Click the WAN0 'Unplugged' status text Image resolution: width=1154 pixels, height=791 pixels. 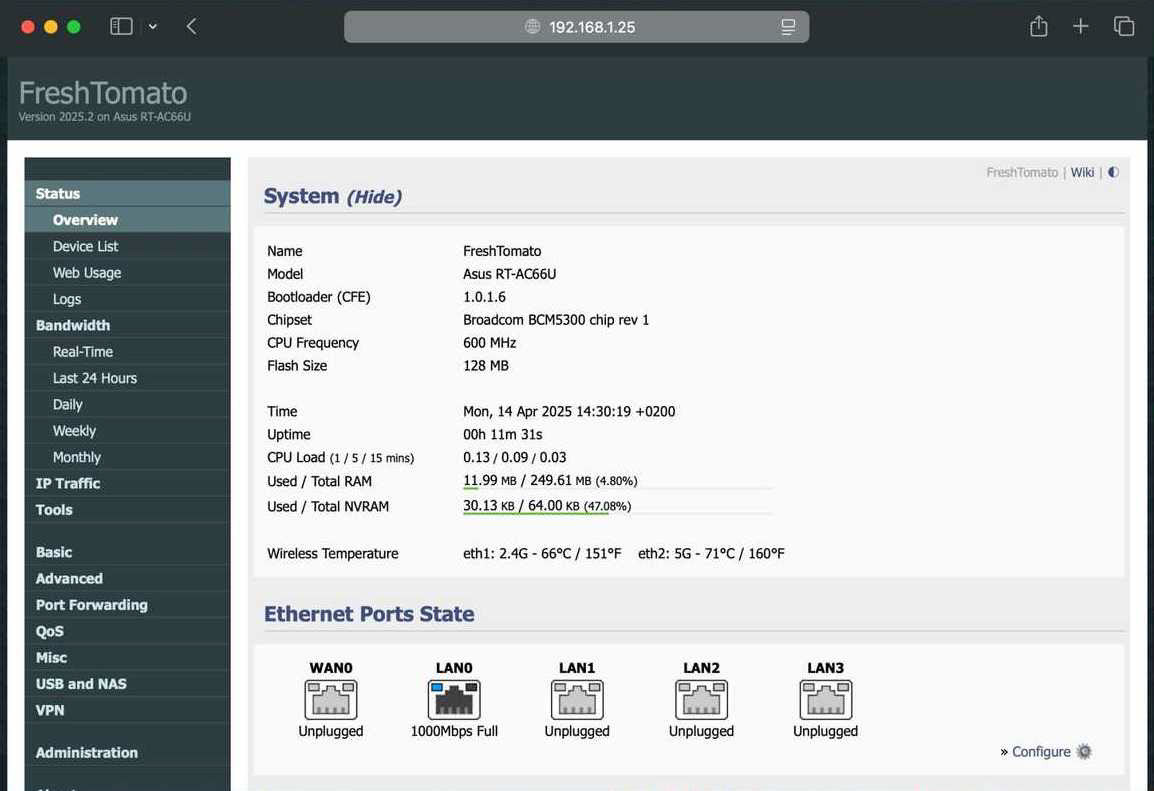click(x=330, y=731)
